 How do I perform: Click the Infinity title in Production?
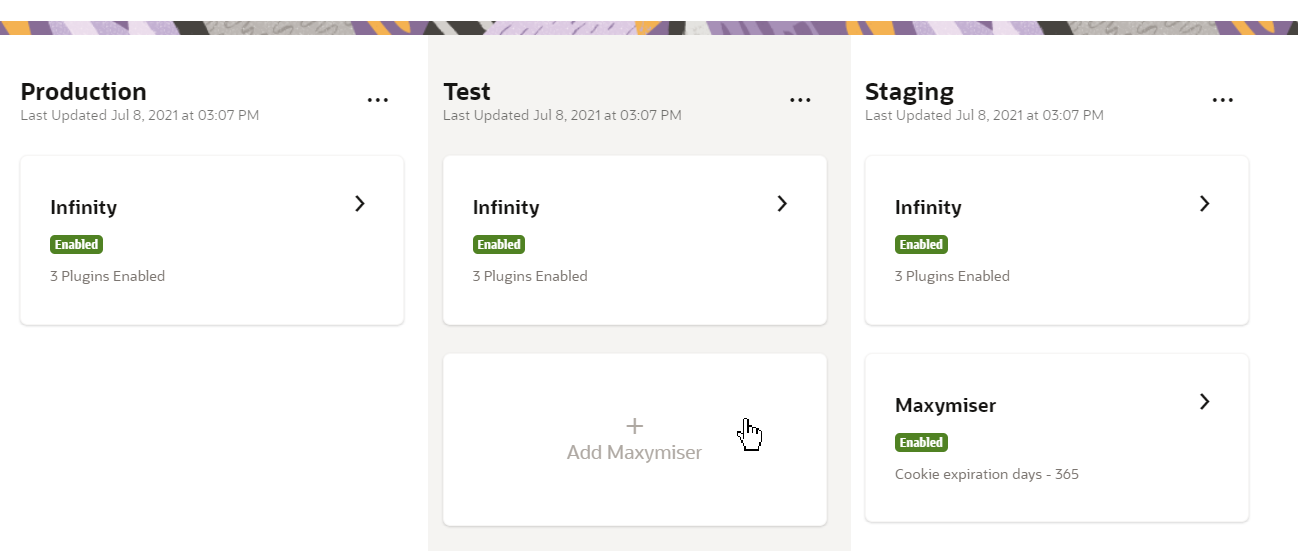click(84, 208)
